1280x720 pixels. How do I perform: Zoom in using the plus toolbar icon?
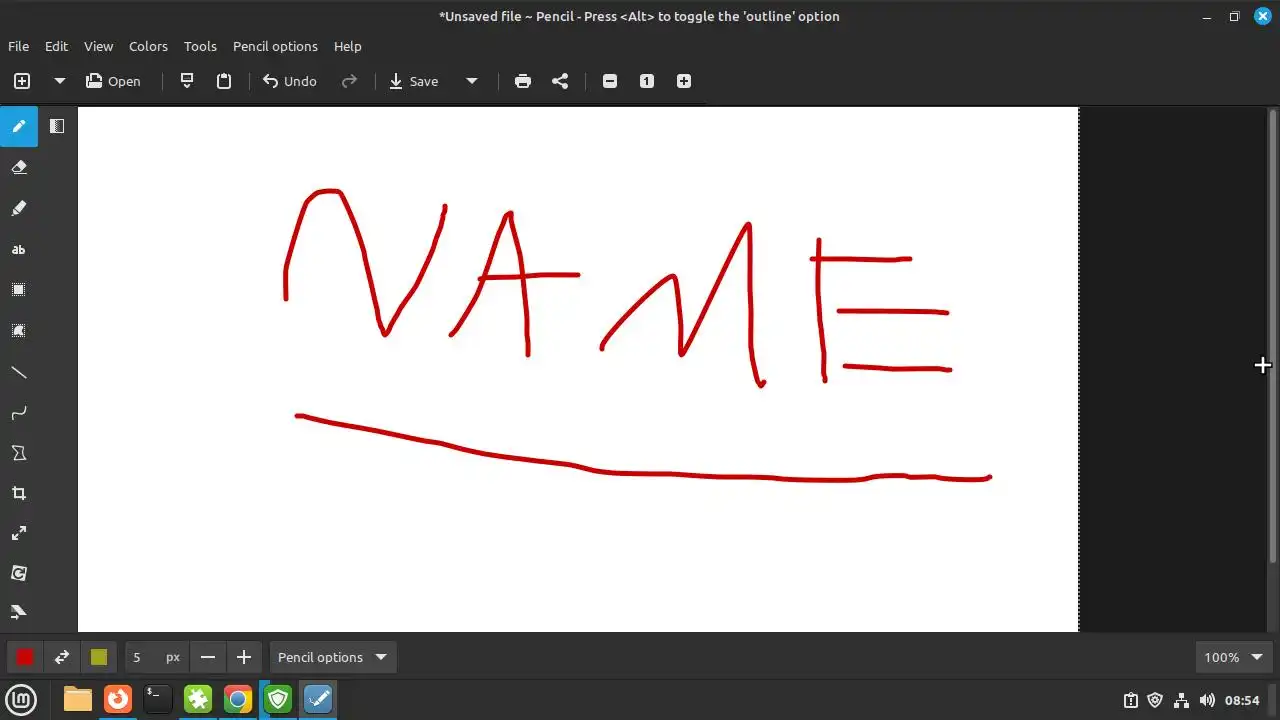coord(684,81)
